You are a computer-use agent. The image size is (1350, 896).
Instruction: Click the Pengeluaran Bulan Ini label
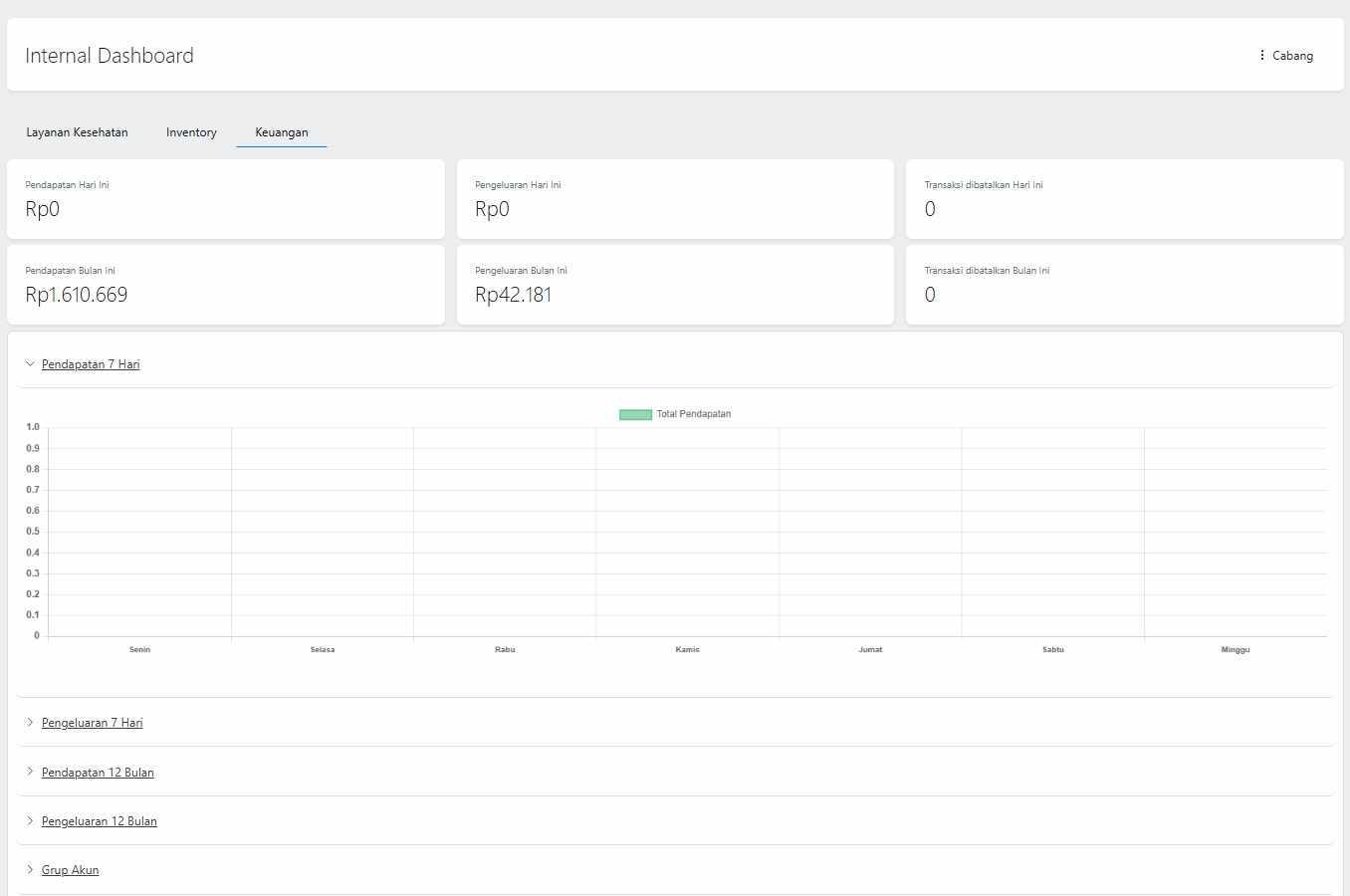pos(521,271)
